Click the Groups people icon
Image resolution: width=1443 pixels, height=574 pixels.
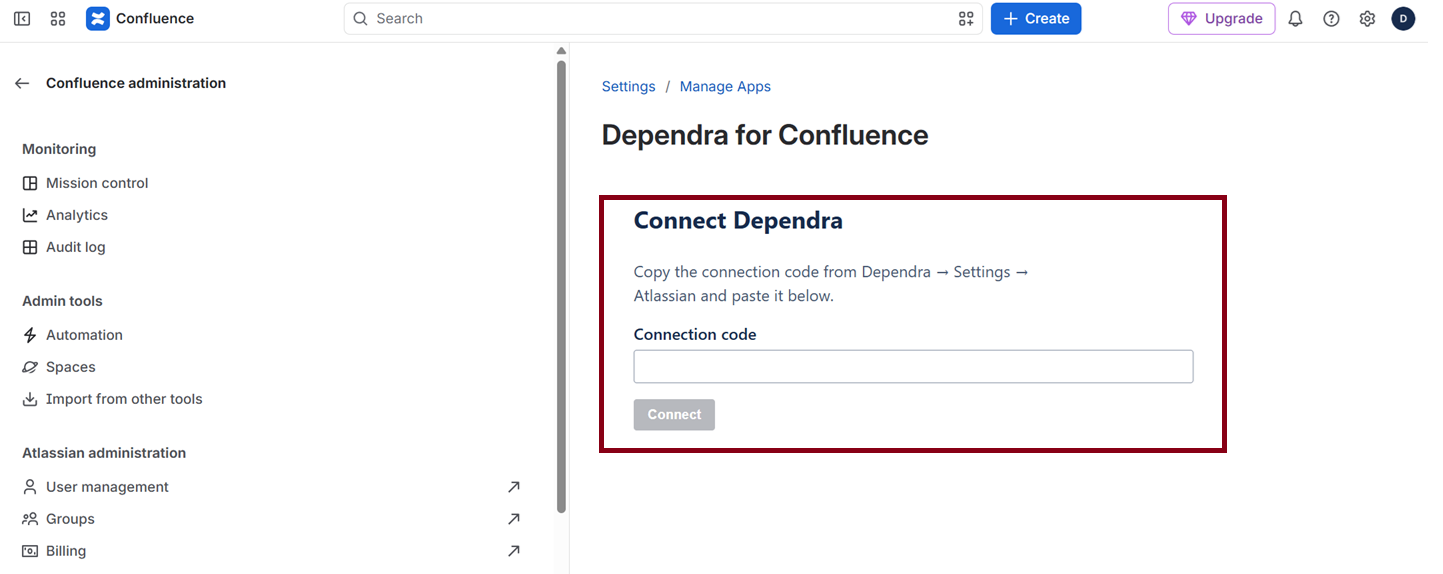click(30, 519)
